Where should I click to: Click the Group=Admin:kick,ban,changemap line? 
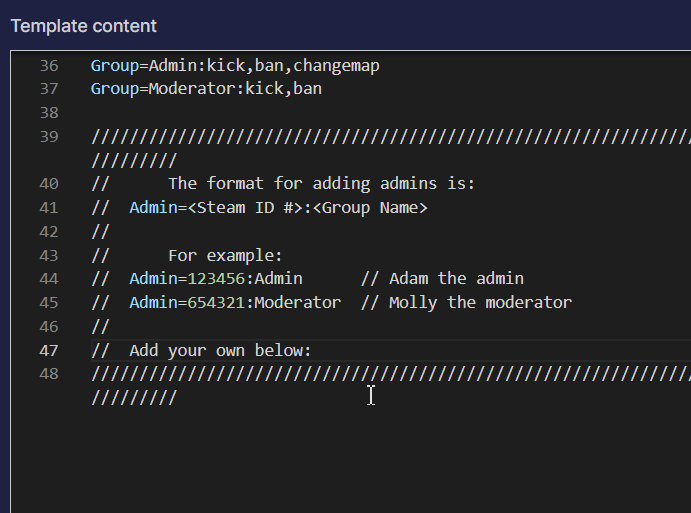click(x=235, y=66)
